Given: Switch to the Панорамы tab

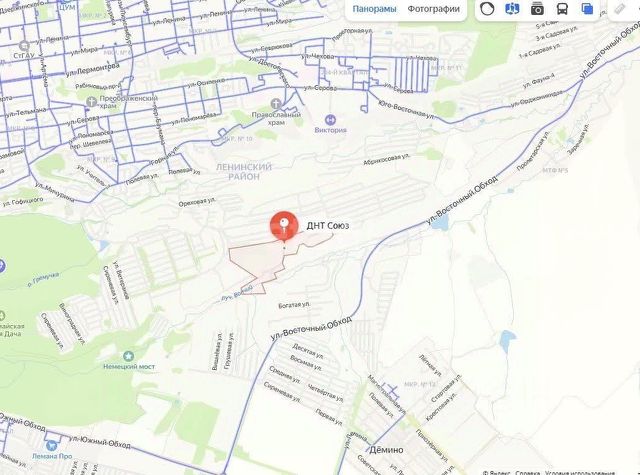Looking at the screenshot, I should click(x=374, y=9).
